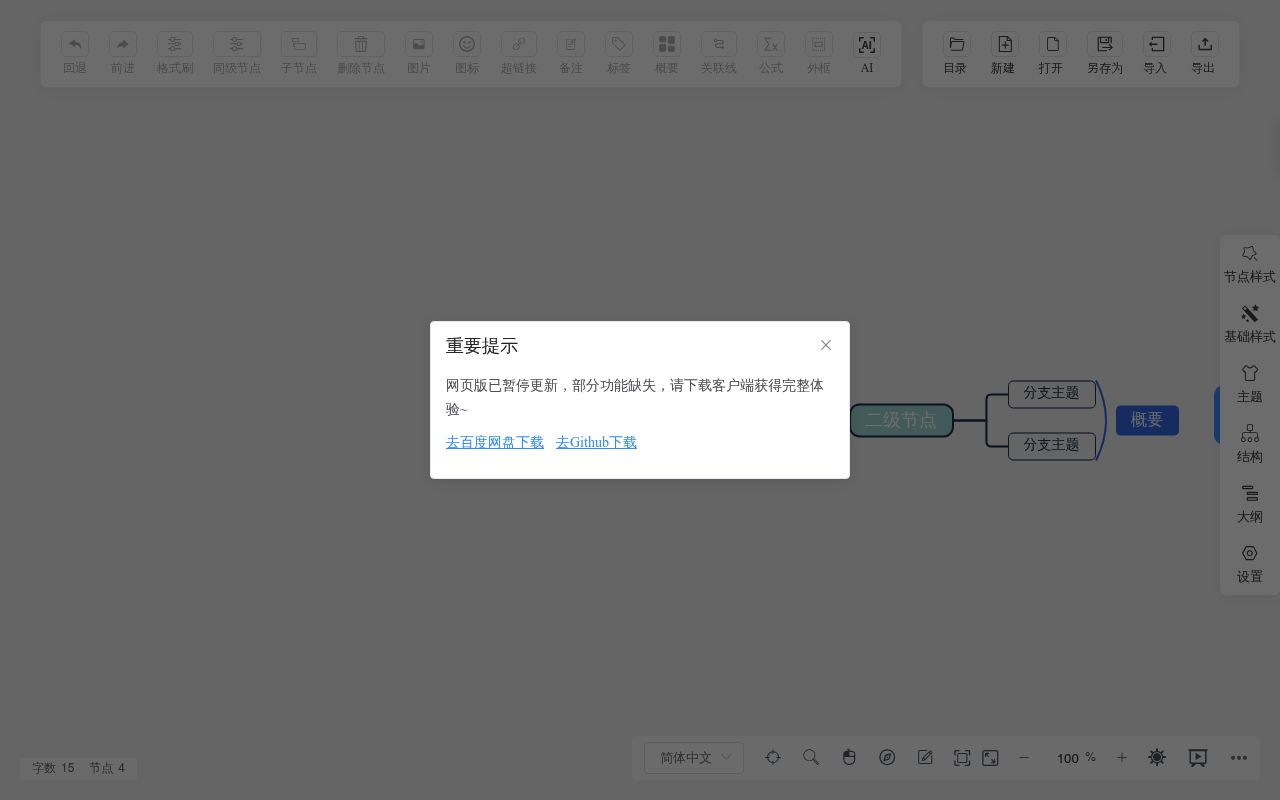Click the 回退 undo icon
This screenshot has width=1280, height=800.
point(75,44)
